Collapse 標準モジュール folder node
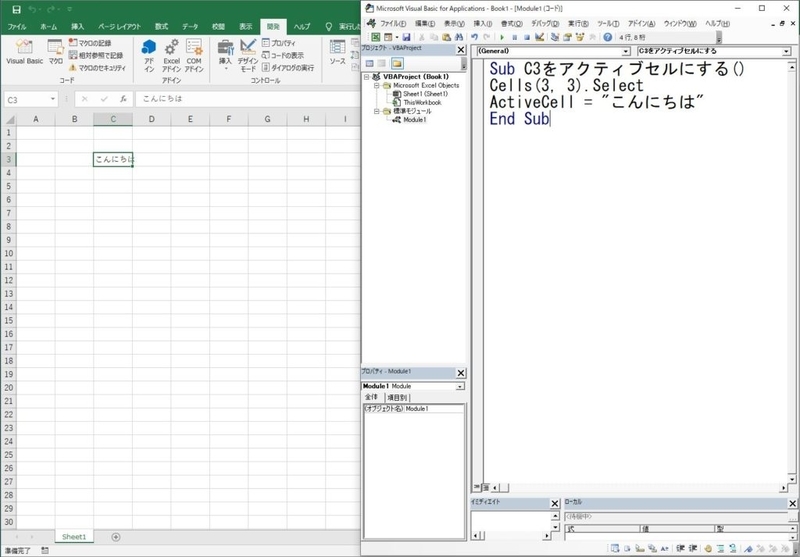Viewport: 800px width, 557px height. 377,111
